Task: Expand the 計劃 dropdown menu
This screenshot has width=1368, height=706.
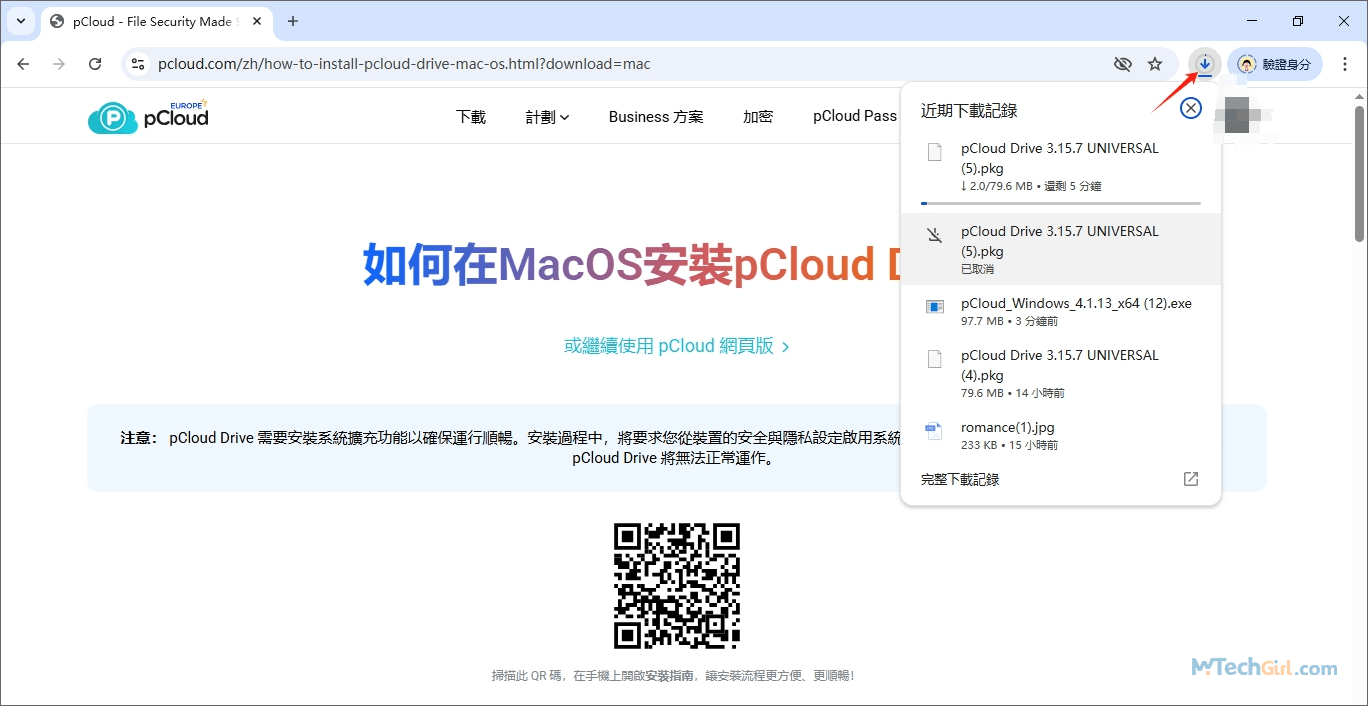Action: click(x=547, y=116)
